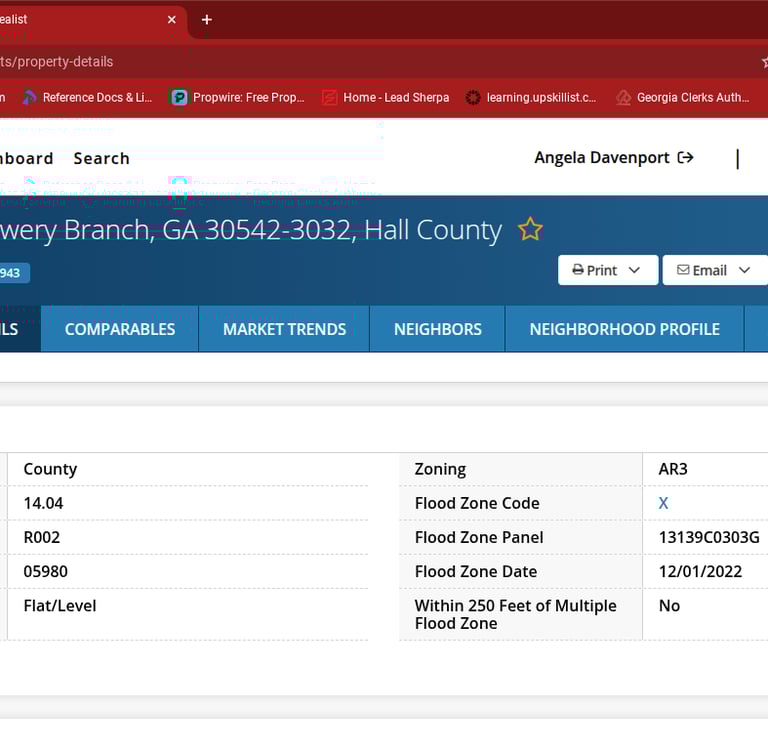Open Home - Lead Sherpa bookmark
This screenshot has width=768, height=750.
385,97
